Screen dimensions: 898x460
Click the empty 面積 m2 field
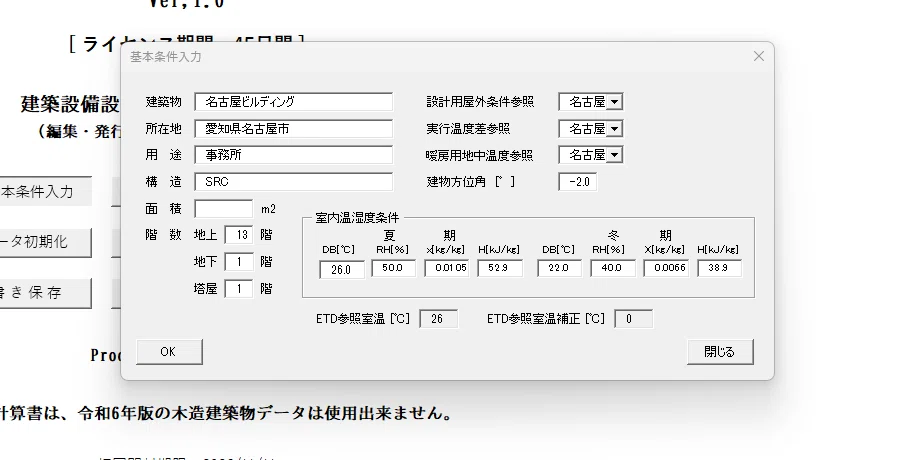click(223, 209)
